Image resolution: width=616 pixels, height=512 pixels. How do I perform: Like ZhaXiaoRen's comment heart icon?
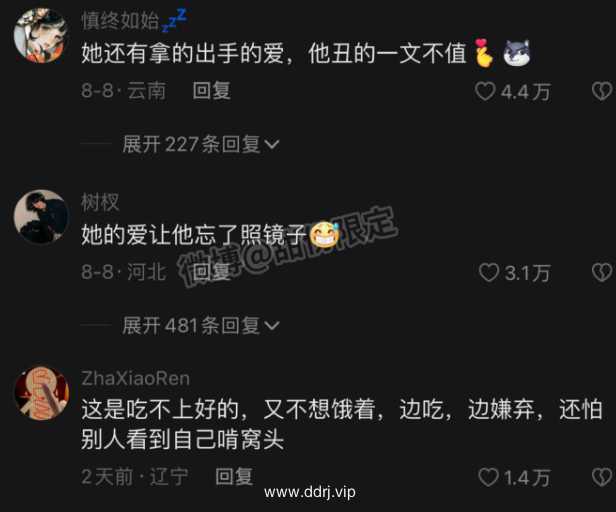(488, 477)
